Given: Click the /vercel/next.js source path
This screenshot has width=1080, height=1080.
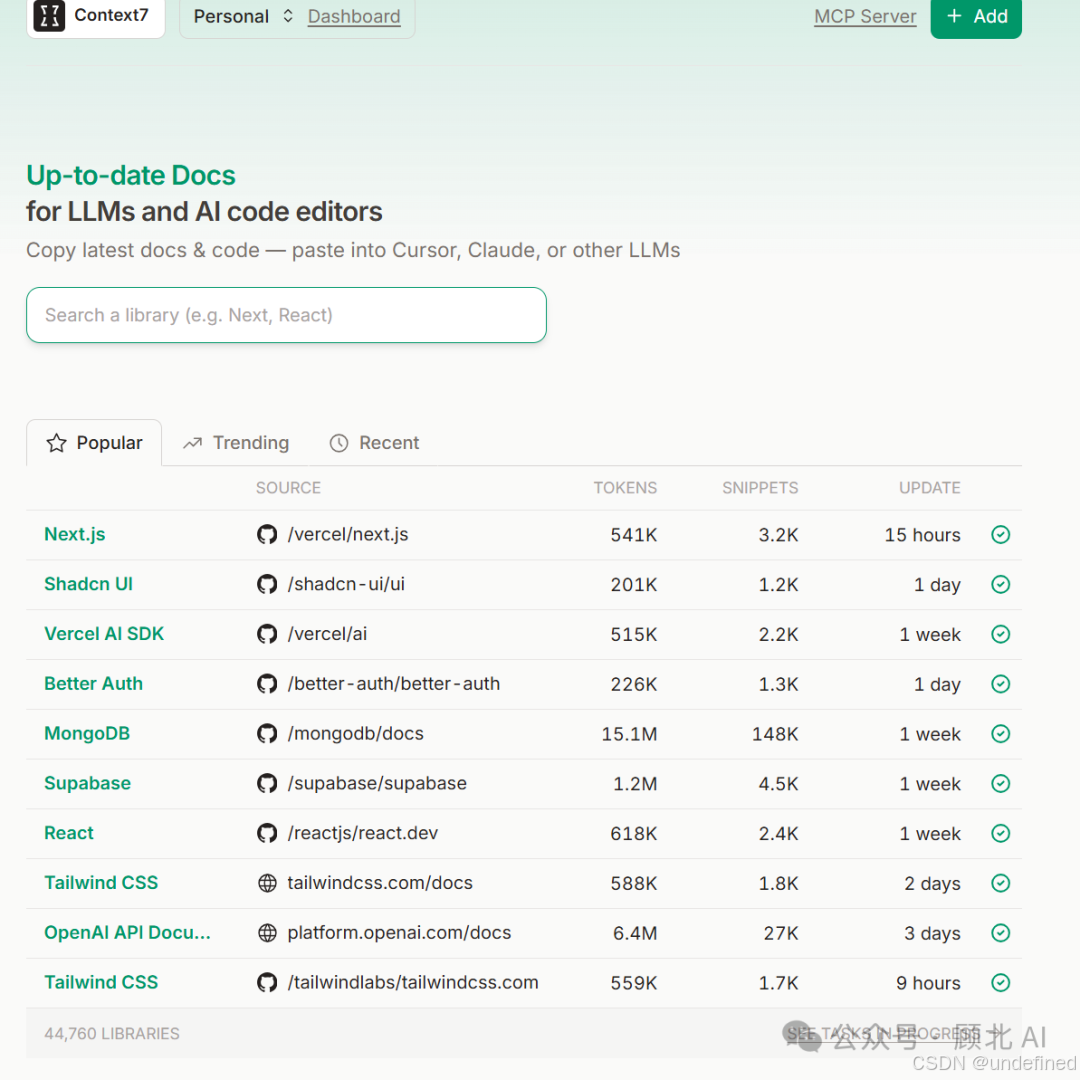Looking at the screenshot, I should pyautogui.click(x=348, y=534).
